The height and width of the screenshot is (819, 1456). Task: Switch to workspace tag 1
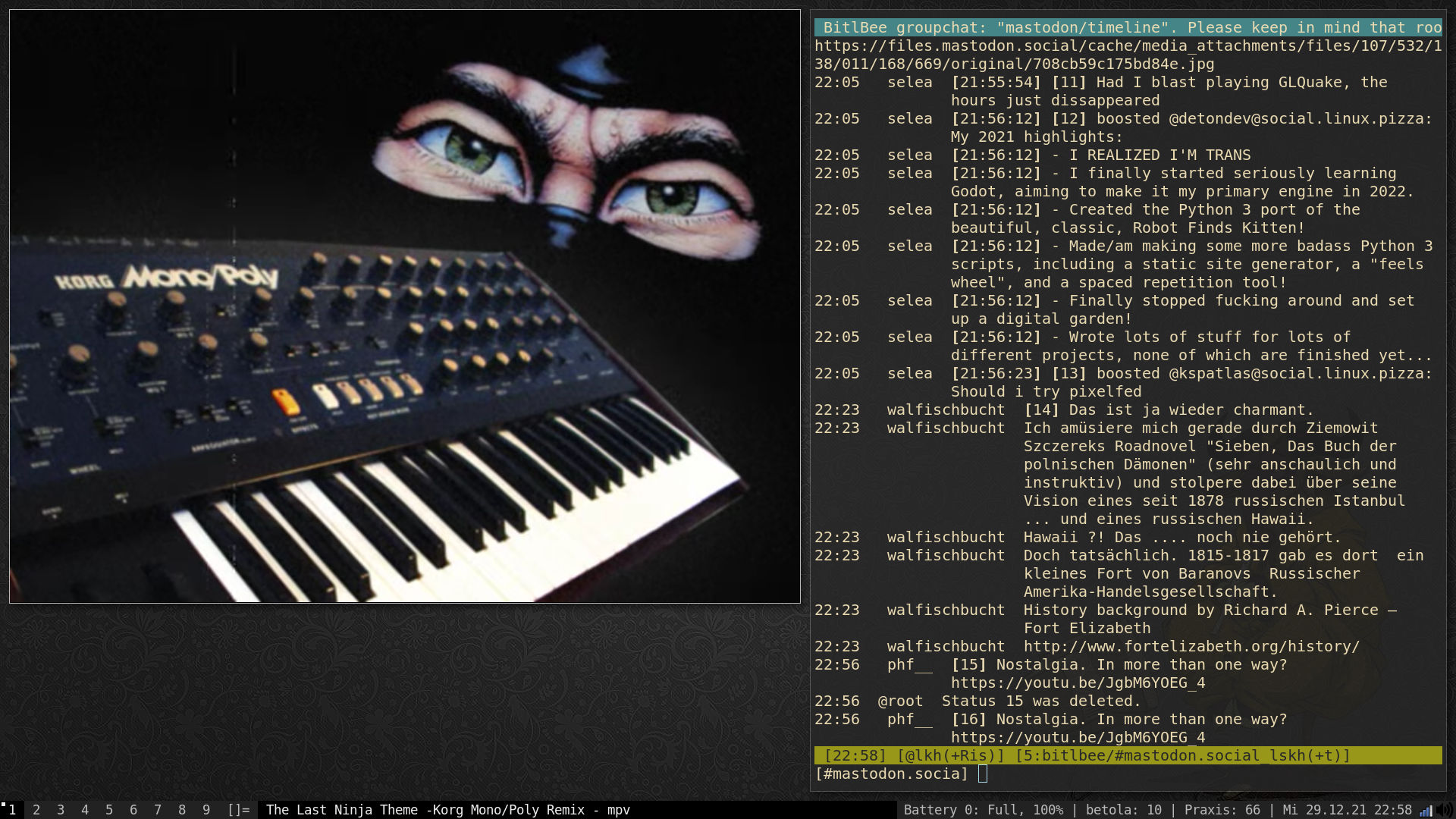[x=12, y=810]
